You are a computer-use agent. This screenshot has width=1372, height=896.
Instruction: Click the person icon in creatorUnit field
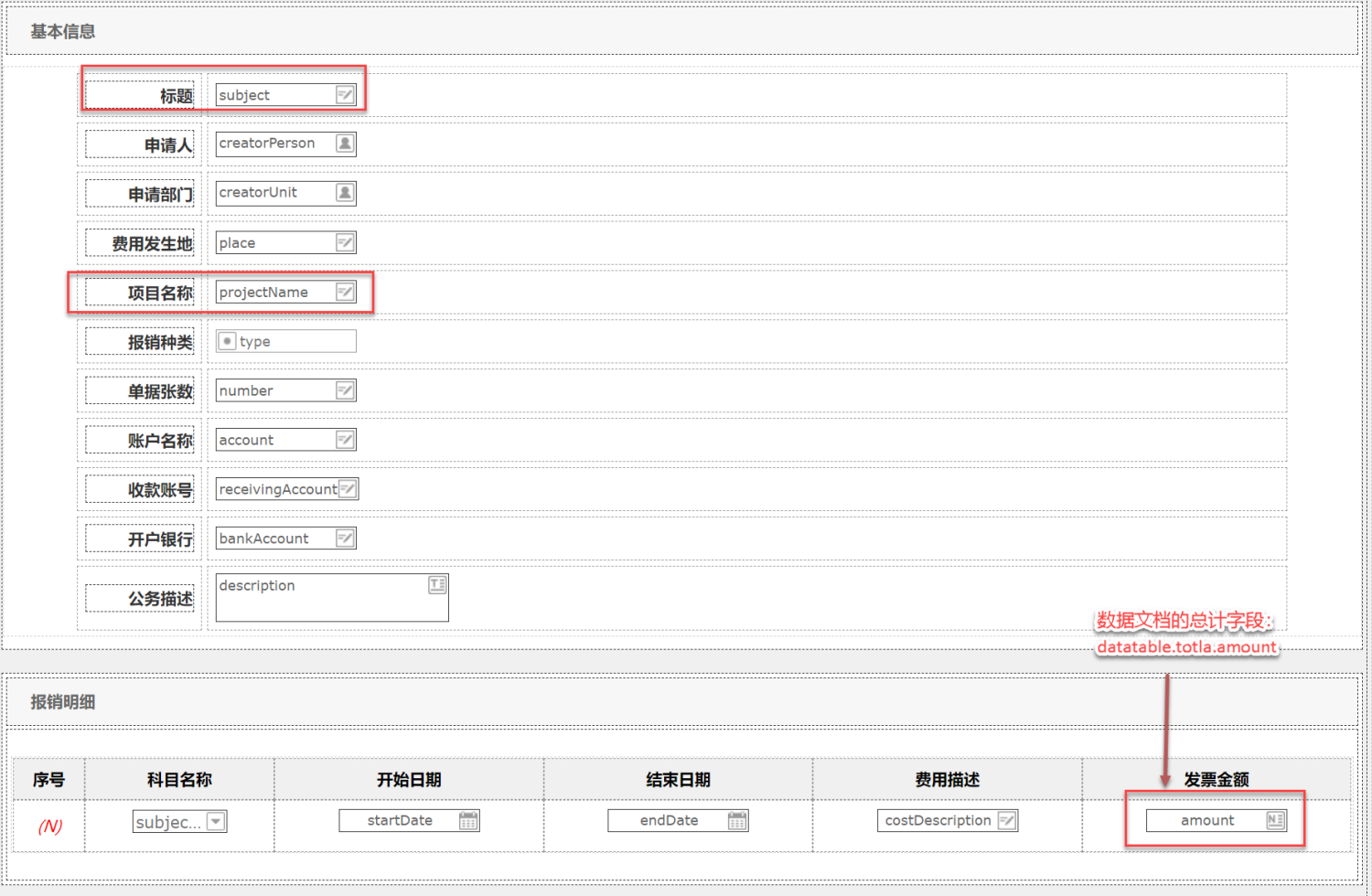coord(345,193)
